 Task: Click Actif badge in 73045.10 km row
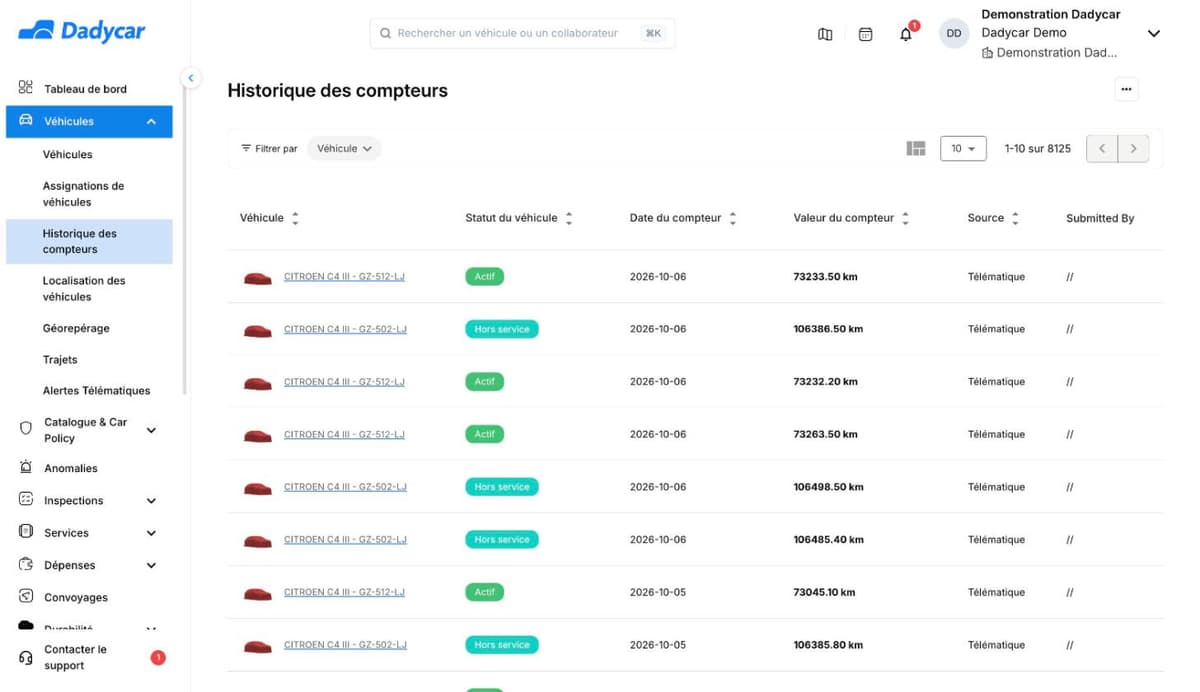[484, 592]
